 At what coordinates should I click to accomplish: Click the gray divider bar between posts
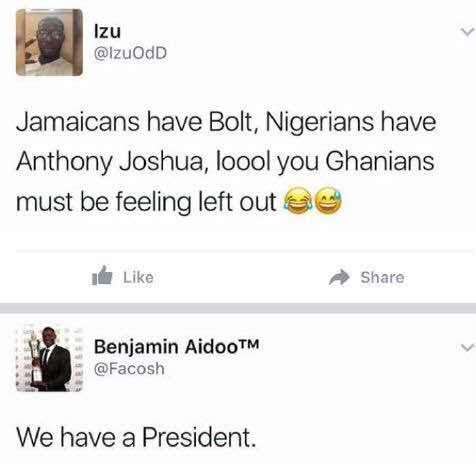click(x=238, y=308)
